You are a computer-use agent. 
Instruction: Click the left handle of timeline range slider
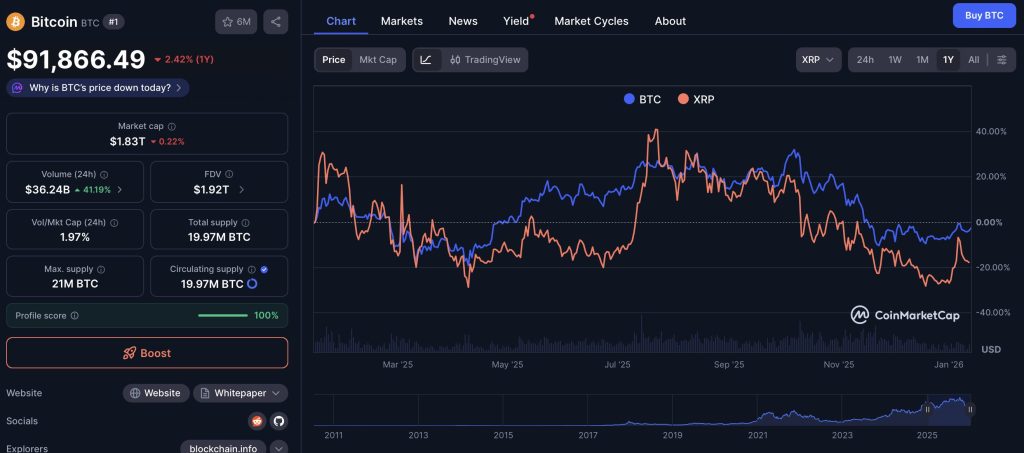[x=927, y=409]
